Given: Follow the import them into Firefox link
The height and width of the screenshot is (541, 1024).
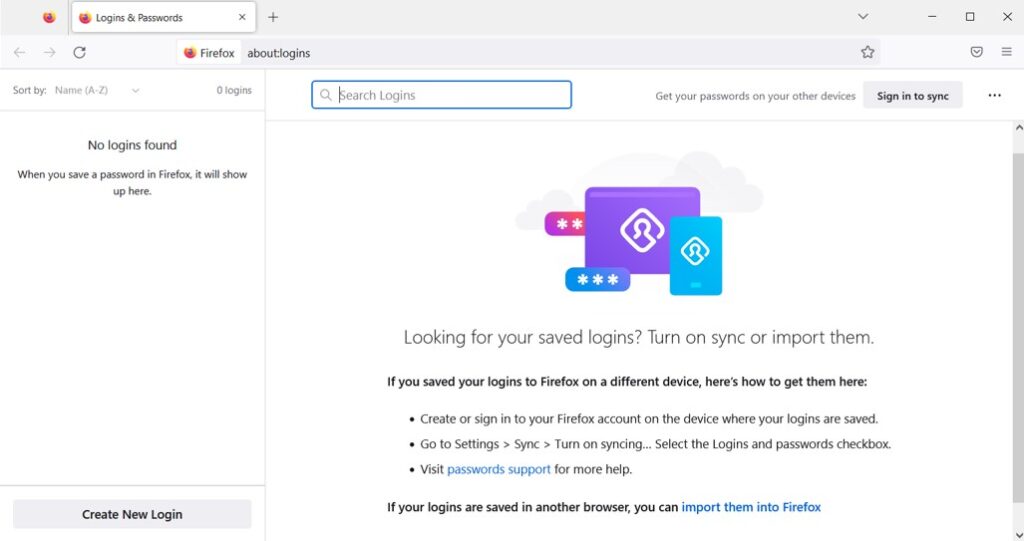Looking at the screenshot, I should pos(751,507).
